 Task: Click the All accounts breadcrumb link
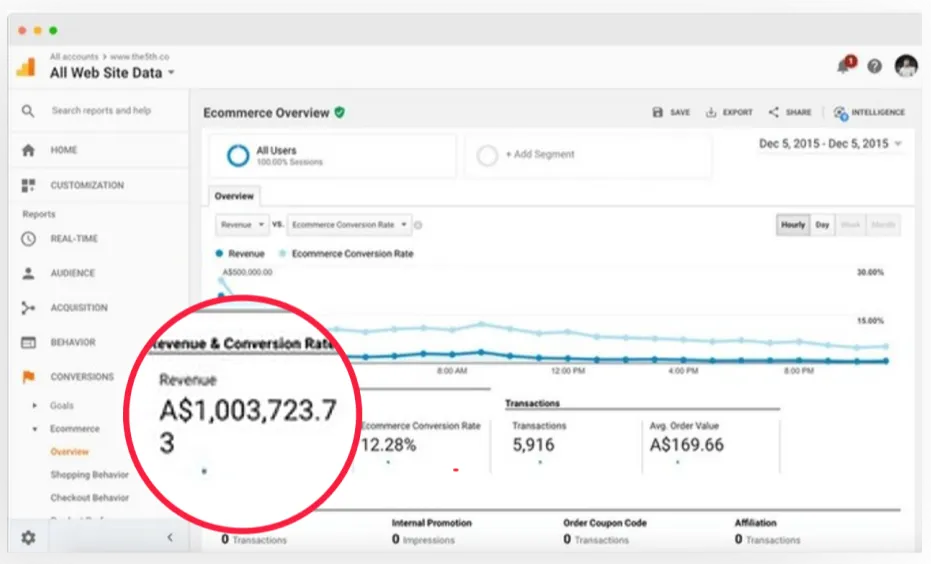(74, 56)
